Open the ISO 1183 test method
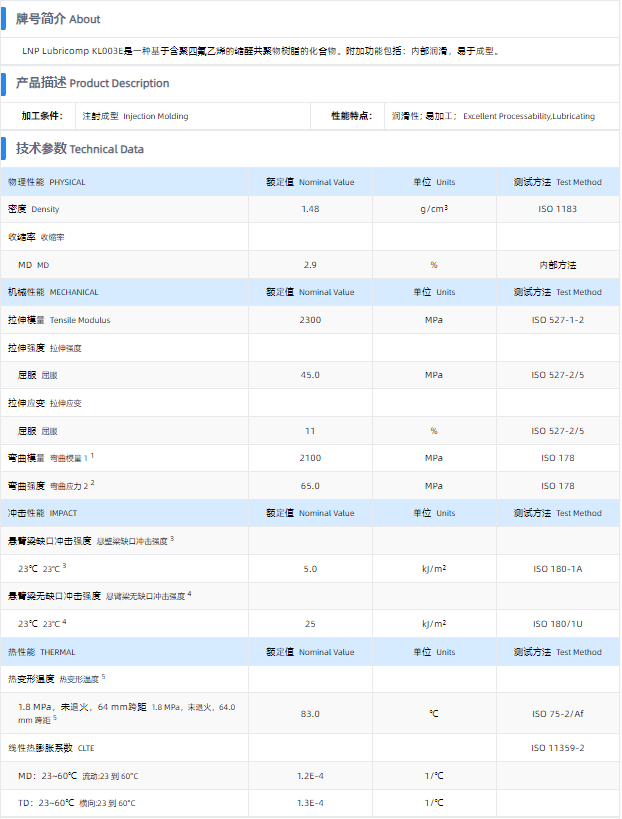The image size is (622, 819). pos(558,209)
